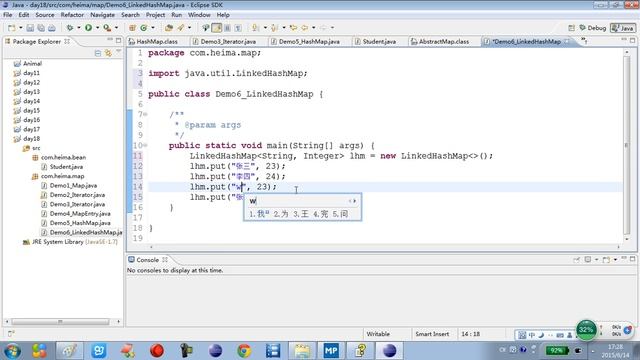Open the Debug configurations dropdown arrow
Screen dimensions: 640x360
pos(79,28)
